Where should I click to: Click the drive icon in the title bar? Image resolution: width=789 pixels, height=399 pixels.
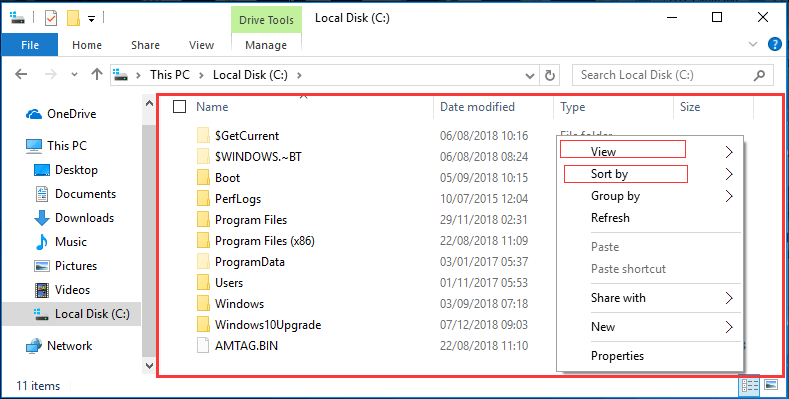click(x=17, y=19)
